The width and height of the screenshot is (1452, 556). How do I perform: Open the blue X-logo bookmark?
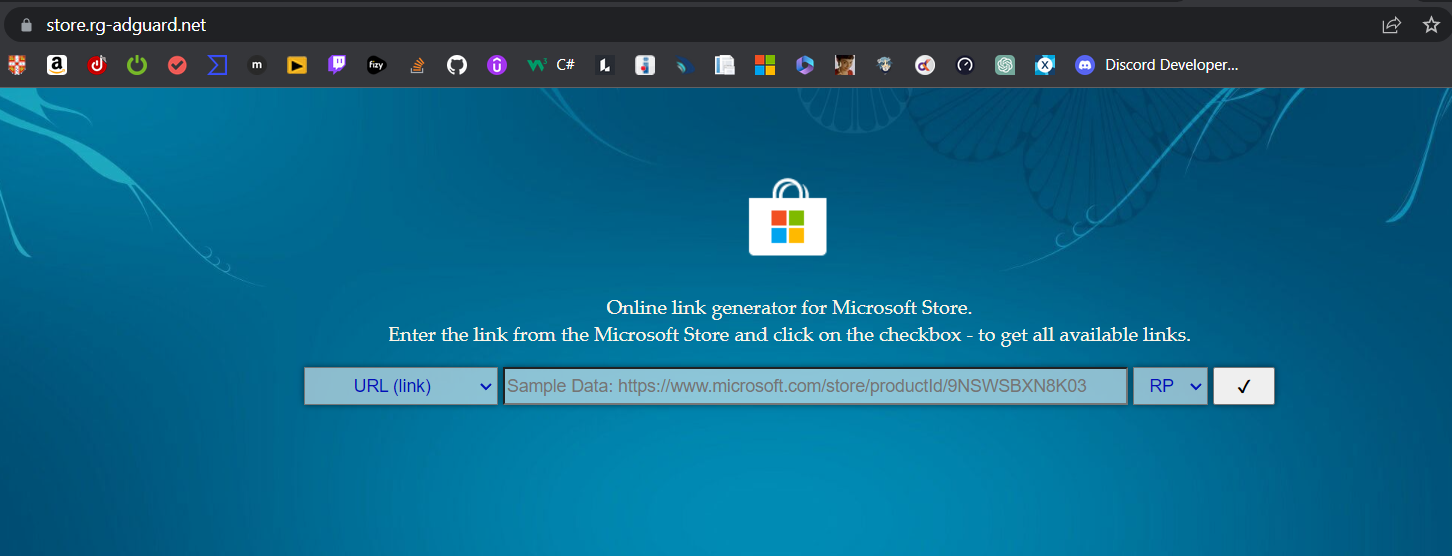(1045, 65)
